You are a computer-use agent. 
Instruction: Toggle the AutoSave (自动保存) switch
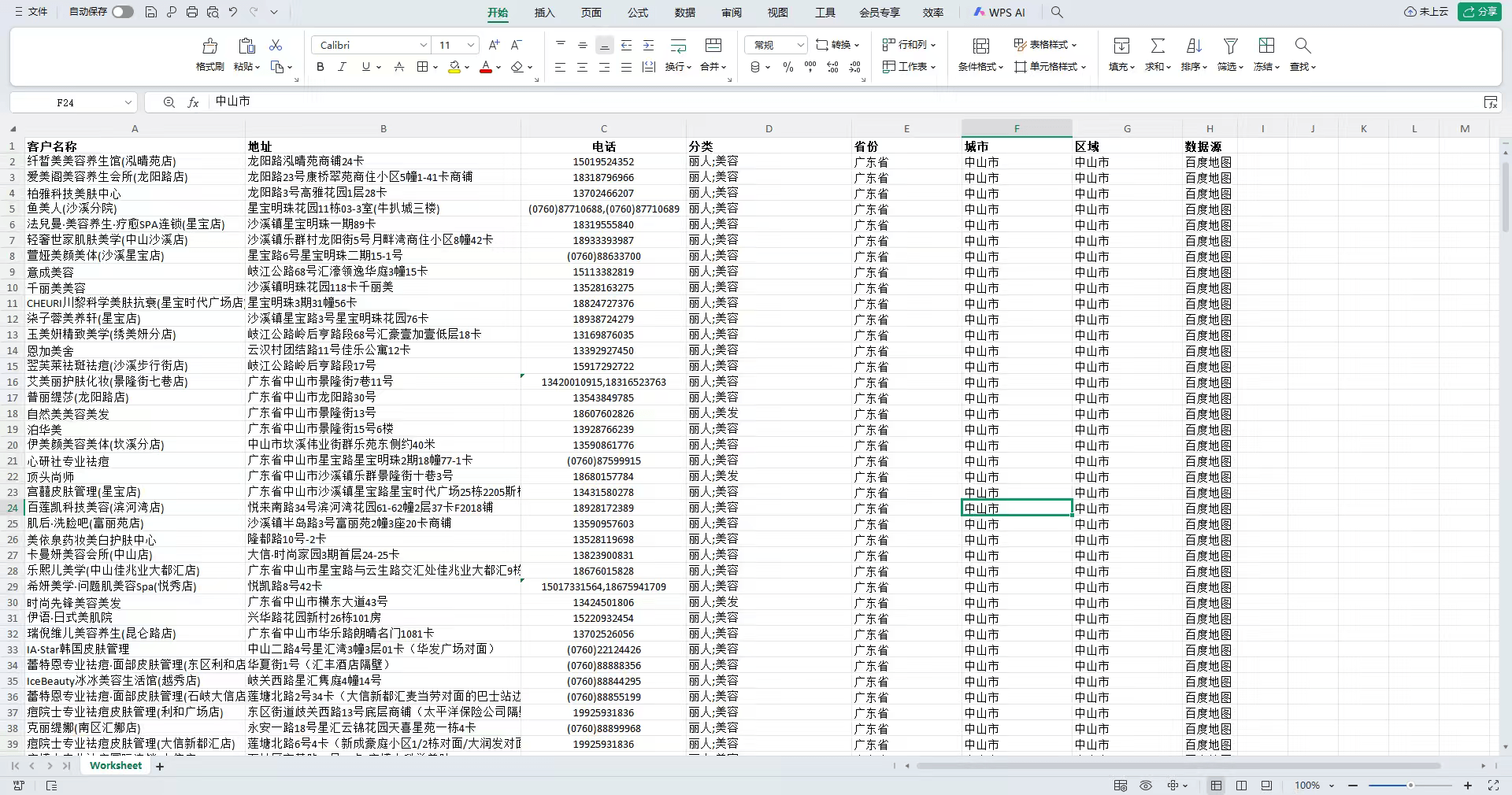click(122, 12)
